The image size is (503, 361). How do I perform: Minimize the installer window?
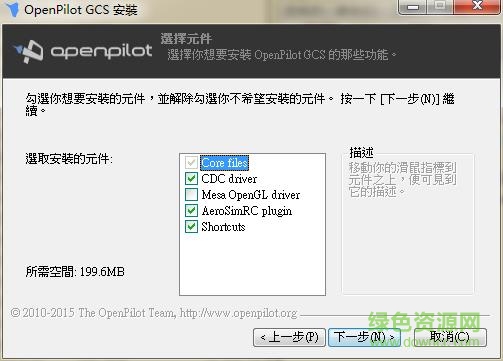[x=413, y=7]
